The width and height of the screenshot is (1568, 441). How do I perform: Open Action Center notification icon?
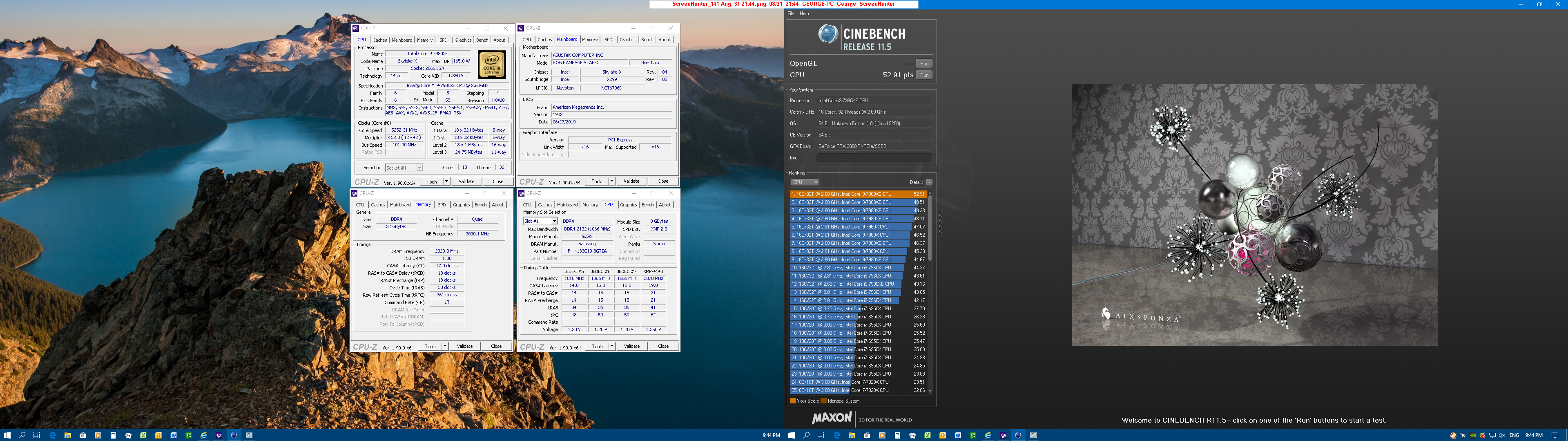[1555, 436]
